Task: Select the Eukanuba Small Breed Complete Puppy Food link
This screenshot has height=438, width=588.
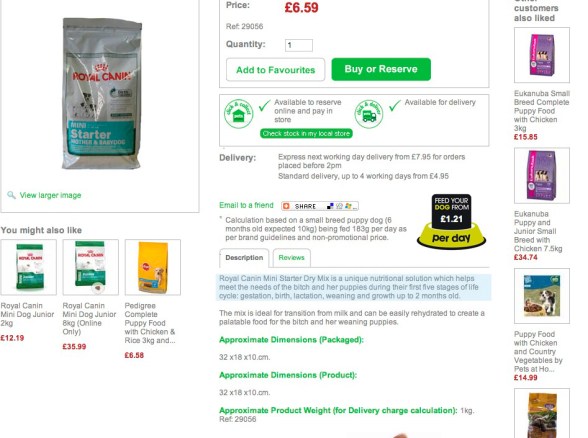Action: [x=542, y=111]
